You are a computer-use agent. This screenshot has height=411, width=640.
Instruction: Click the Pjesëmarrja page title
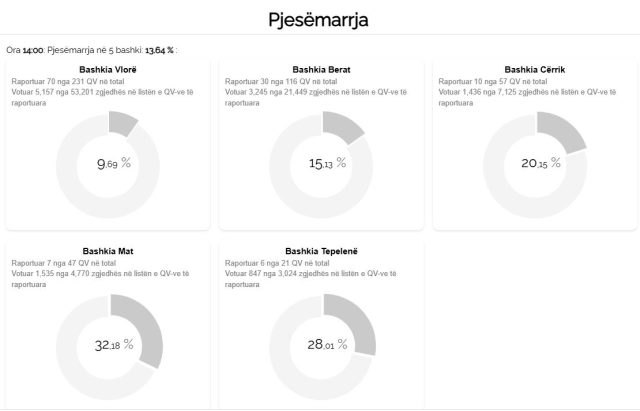[319, 19]
